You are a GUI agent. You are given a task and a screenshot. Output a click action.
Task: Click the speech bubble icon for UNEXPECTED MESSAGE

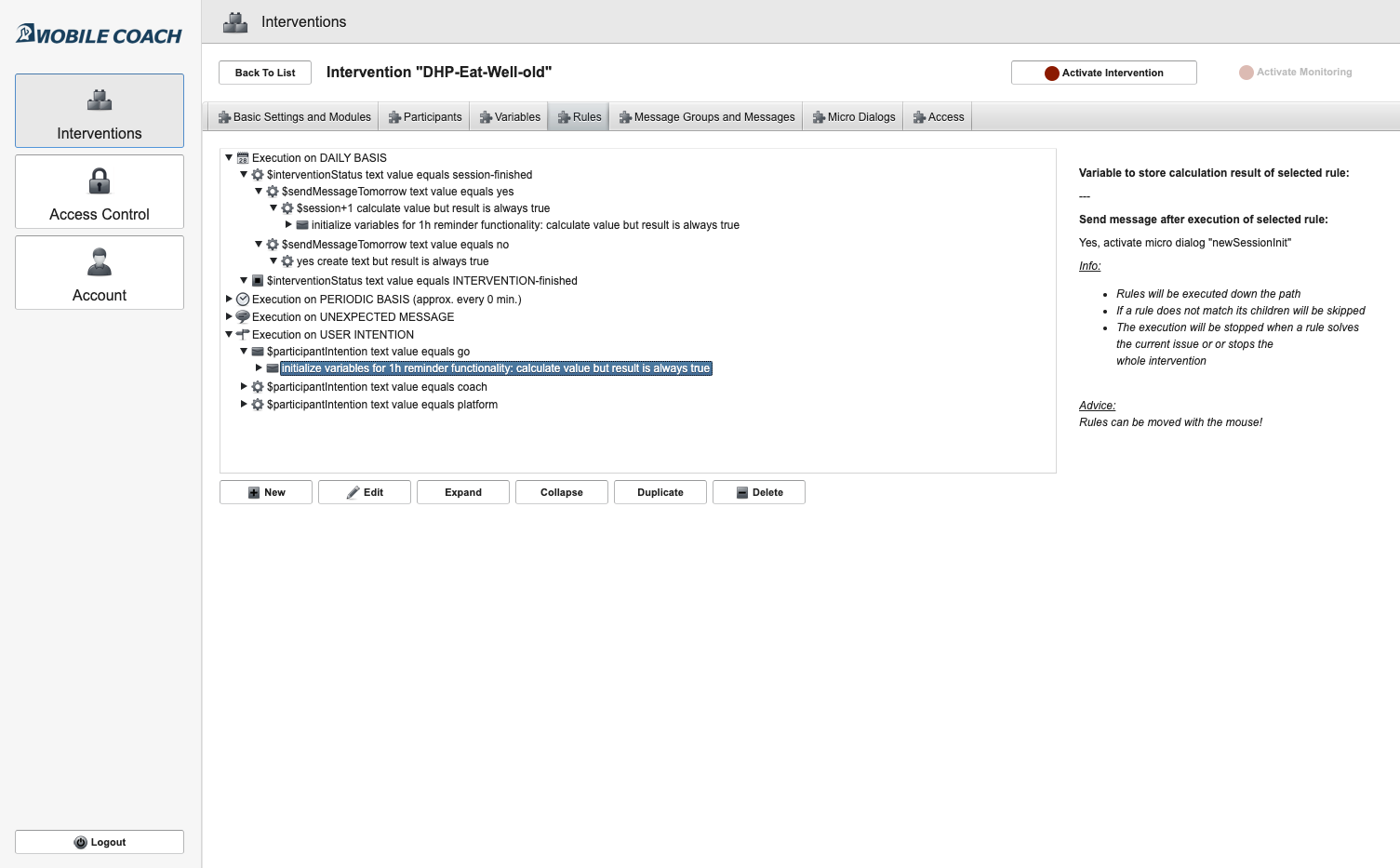tap(243, 317)
